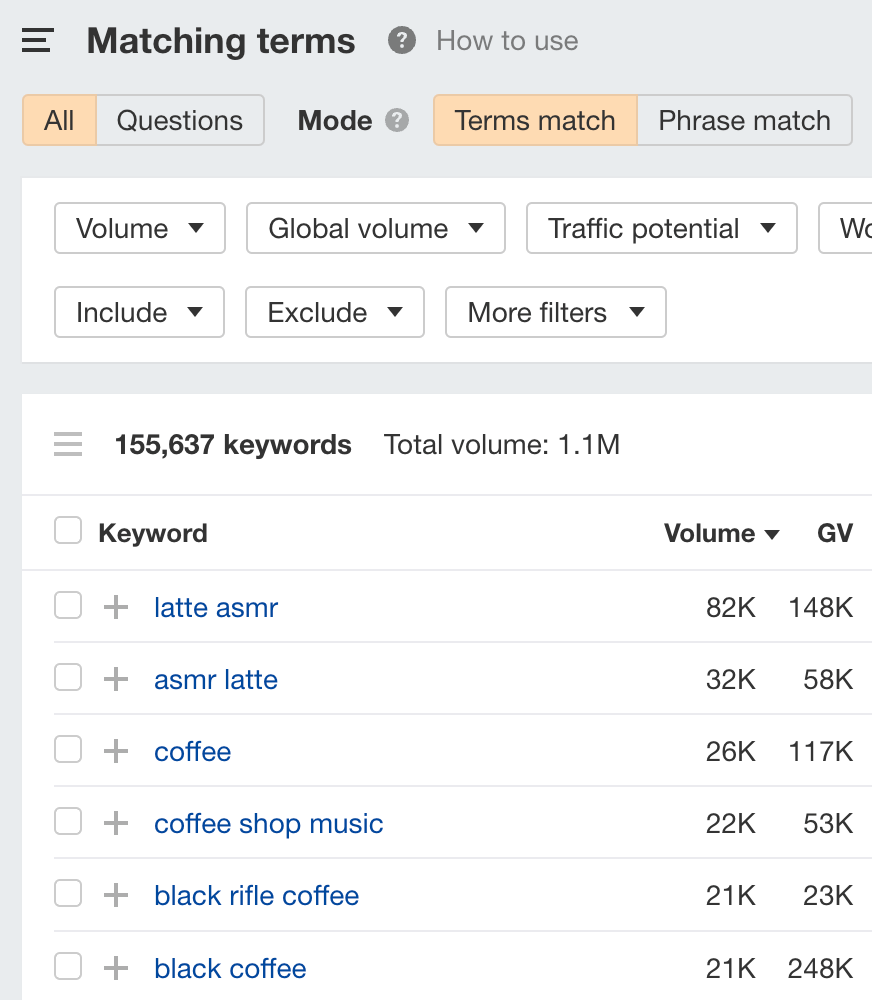Image resolution: width=872 pixels, height=1000 pixels.
Task: Click the How to use help icon
Action: click(x=400, y=41)
